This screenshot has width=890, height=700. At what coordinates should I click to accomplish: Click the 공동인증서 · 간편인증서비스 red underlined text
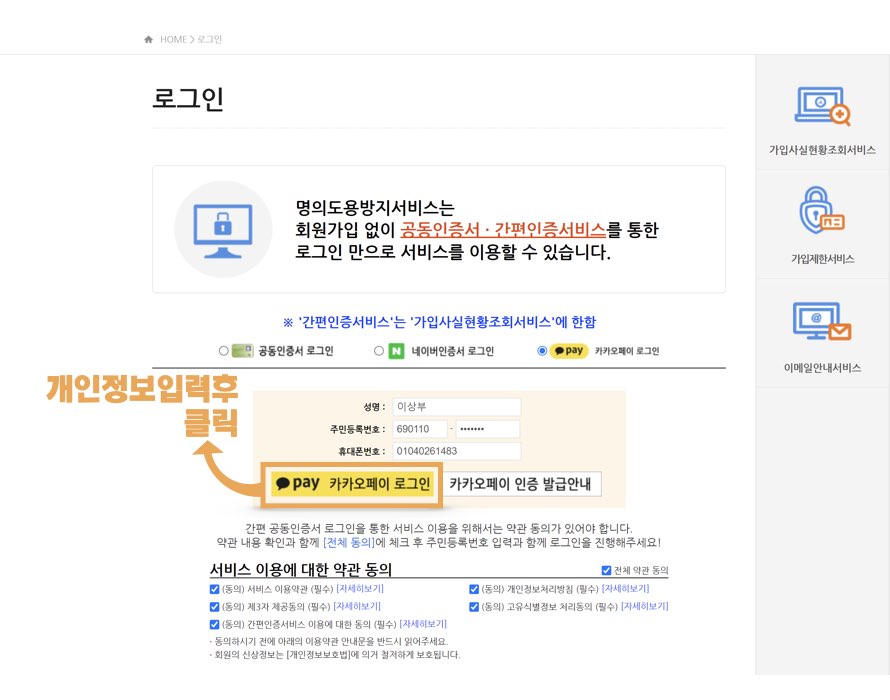pyautogui.click(x=503, y=229)
